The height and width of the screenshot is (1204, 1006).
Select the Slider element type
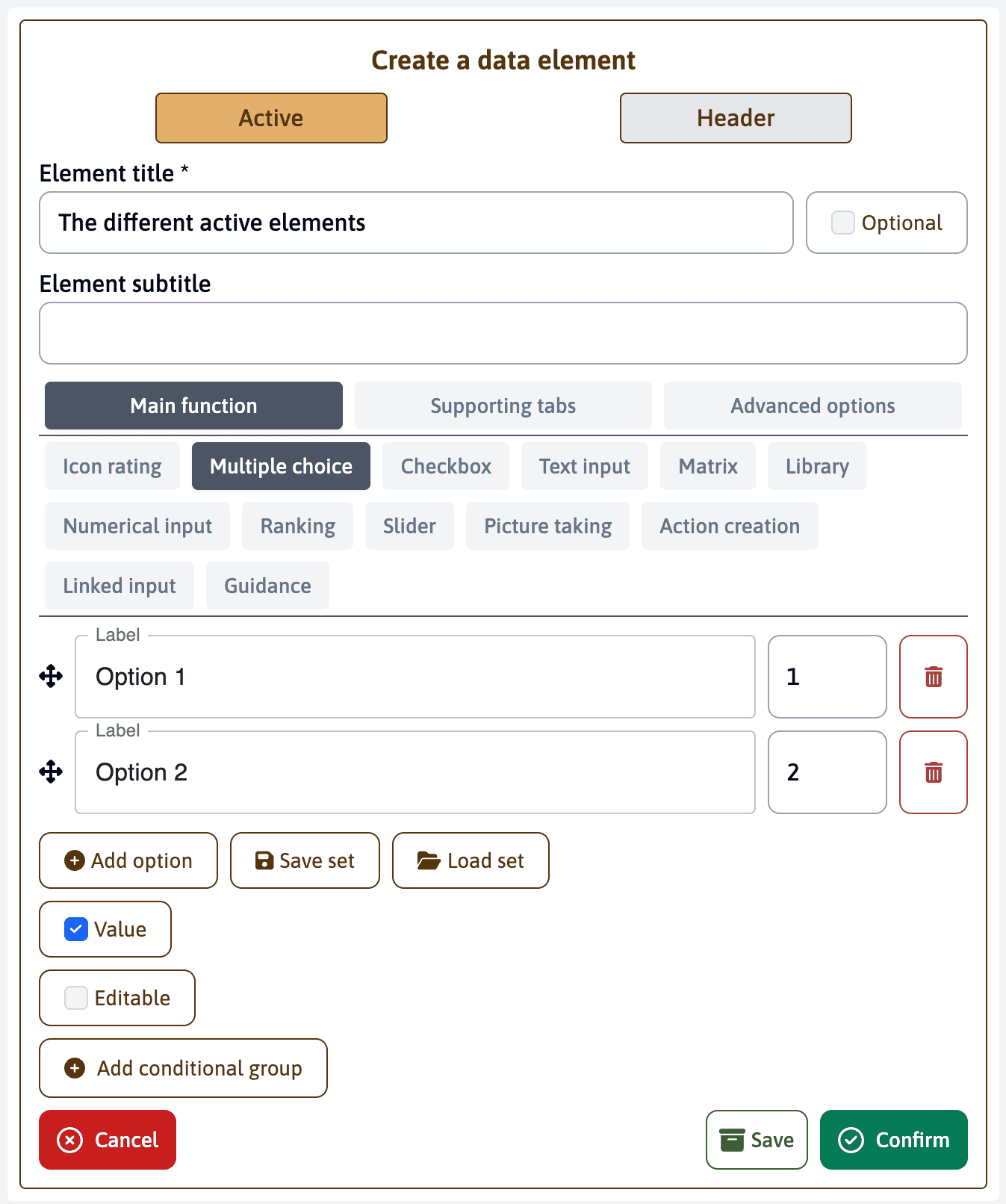[x=409, y=527]
